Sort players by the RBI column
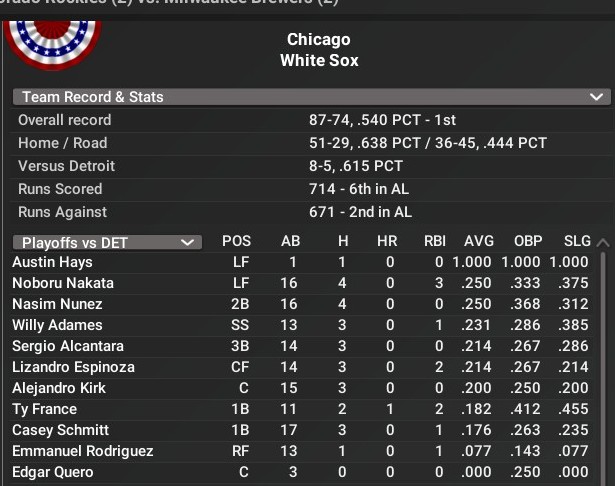The height and width of the screenshot is (486, 615). coord(433,241)
